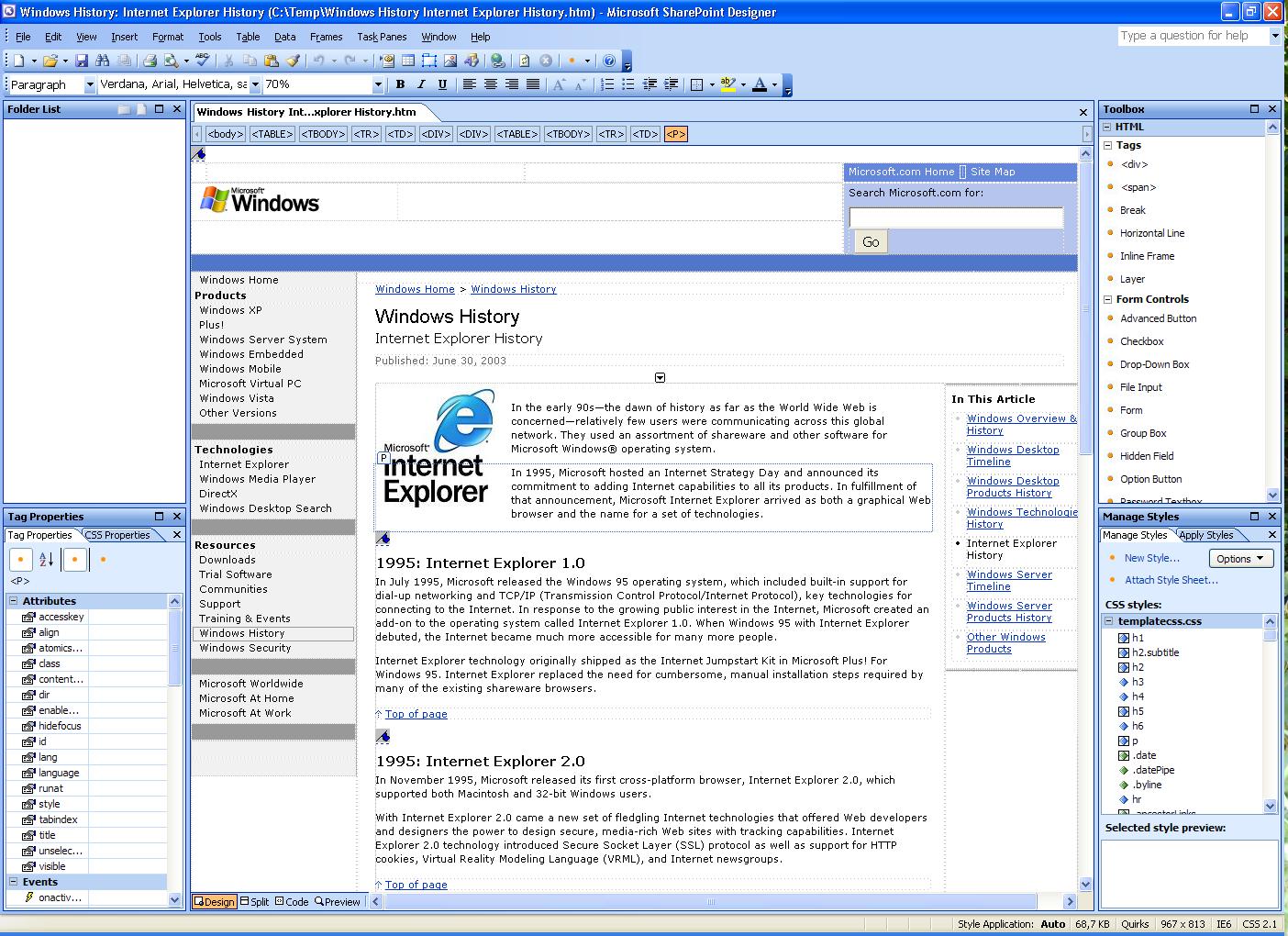This screenshot has width=1288, height=936.
Task: Click the New Style... link
Action: (x=1151, y=558)
